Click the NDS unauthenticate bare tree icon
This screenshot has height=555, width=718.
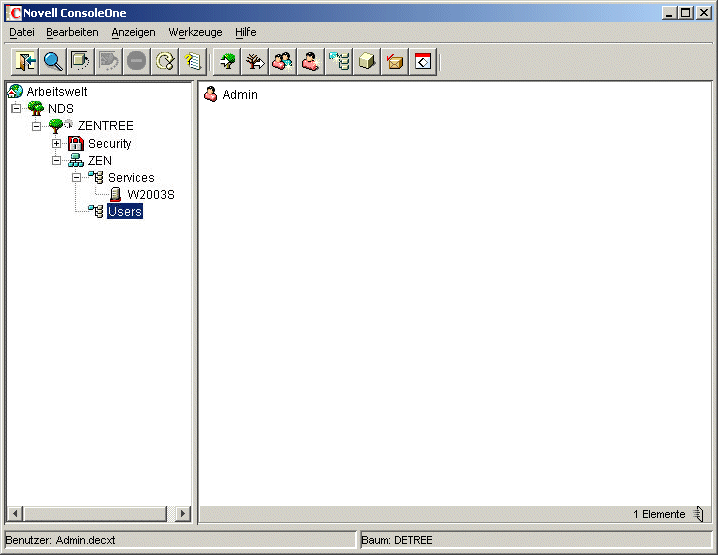(x=255, y=61)
